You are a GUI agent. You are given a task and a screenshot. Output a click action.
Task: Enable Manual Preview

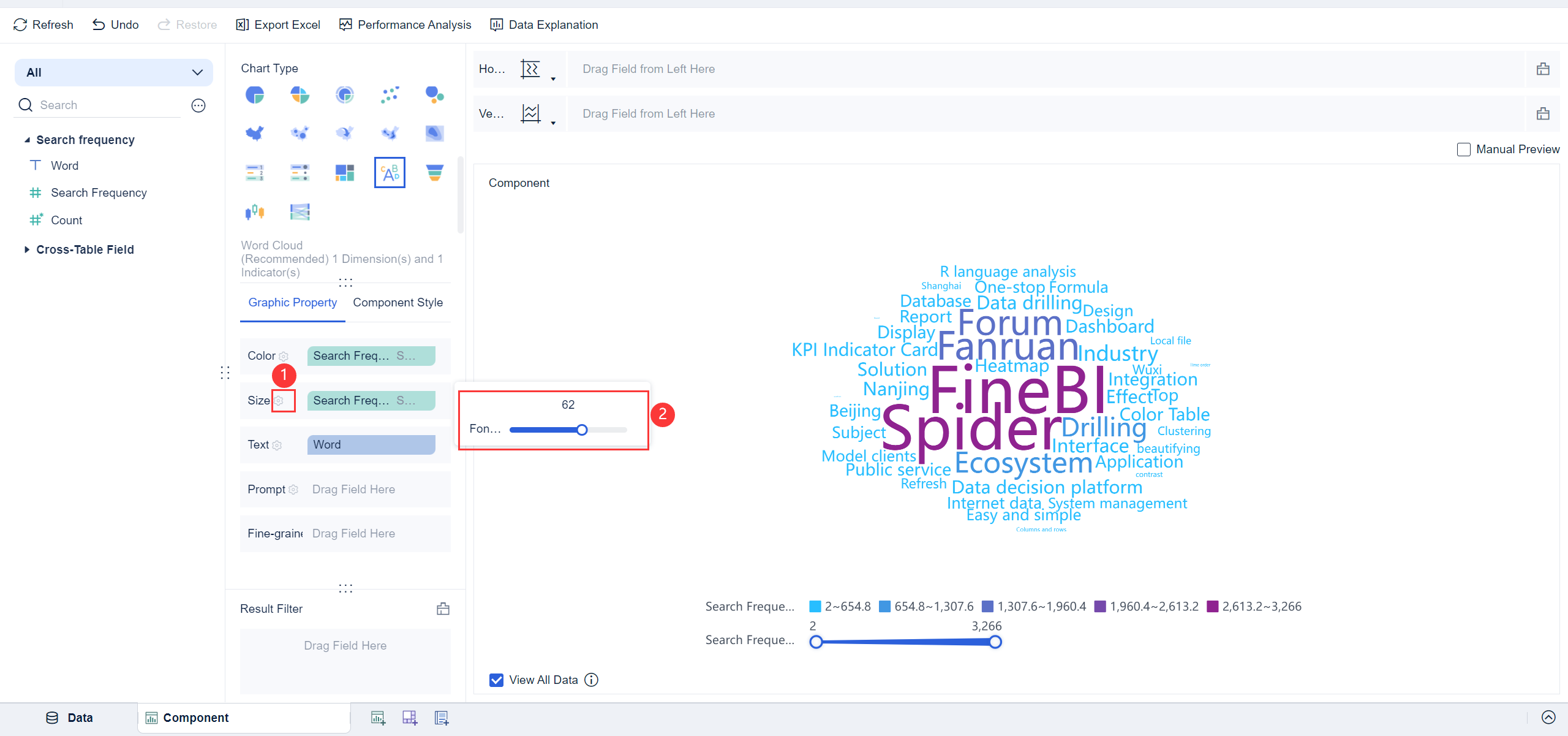[x=1464, y=149]
